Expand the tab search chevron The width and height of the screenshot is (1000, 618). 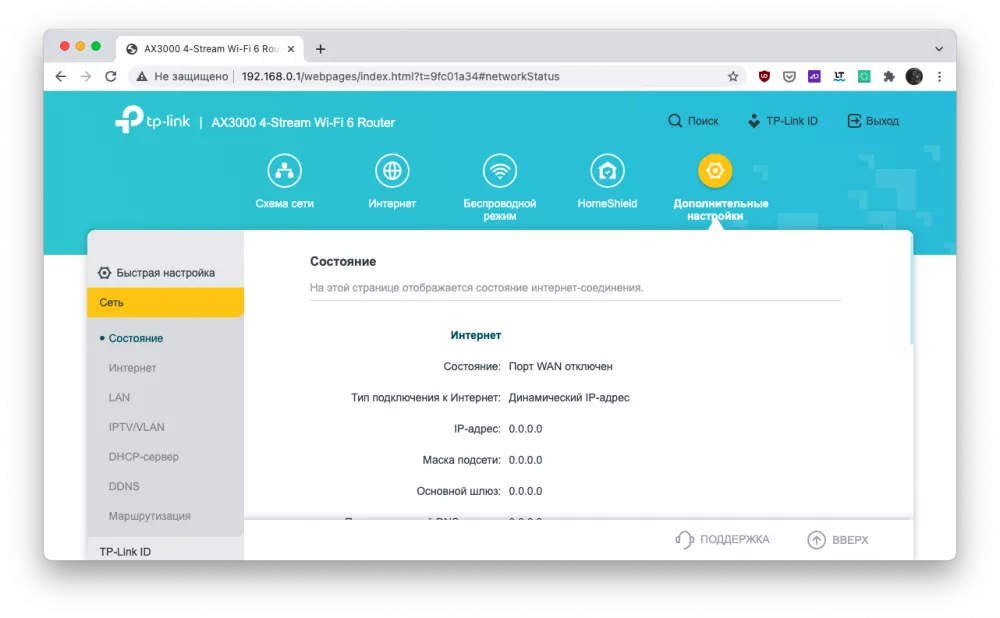coord(939,49)
